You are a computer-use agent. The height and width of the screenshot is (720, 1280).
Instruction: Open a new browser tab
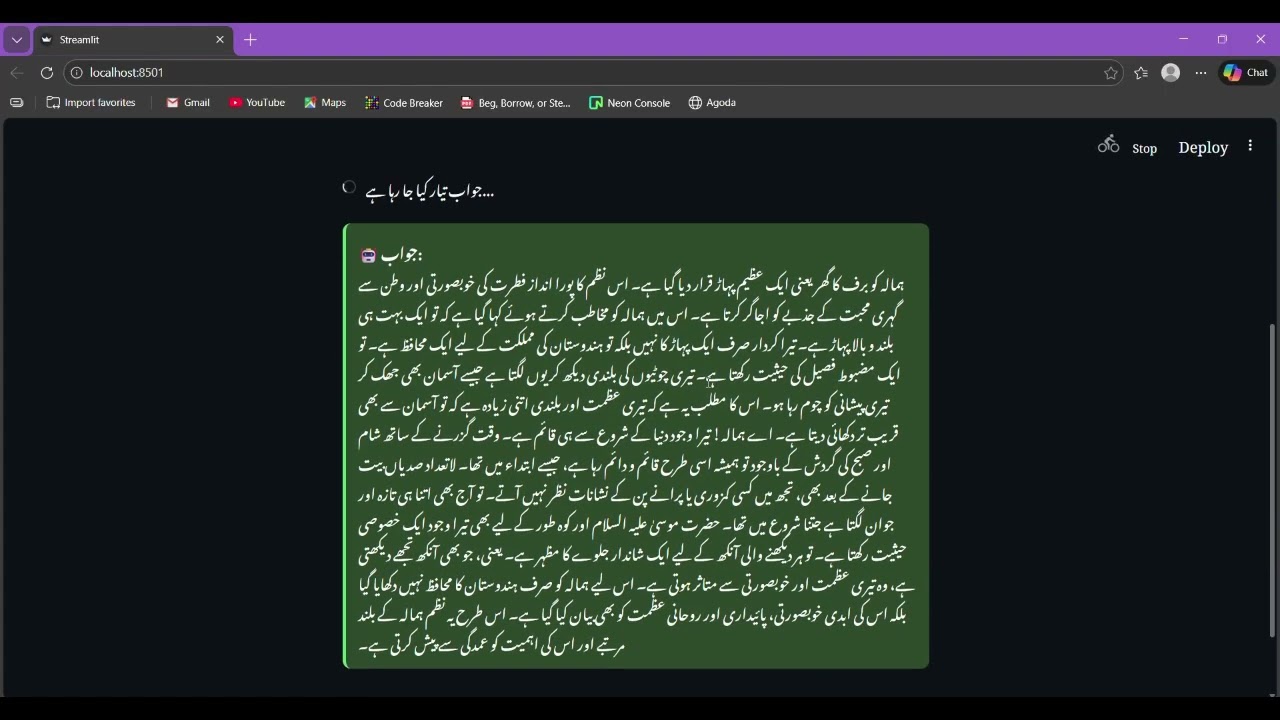(x=250, y=40)
